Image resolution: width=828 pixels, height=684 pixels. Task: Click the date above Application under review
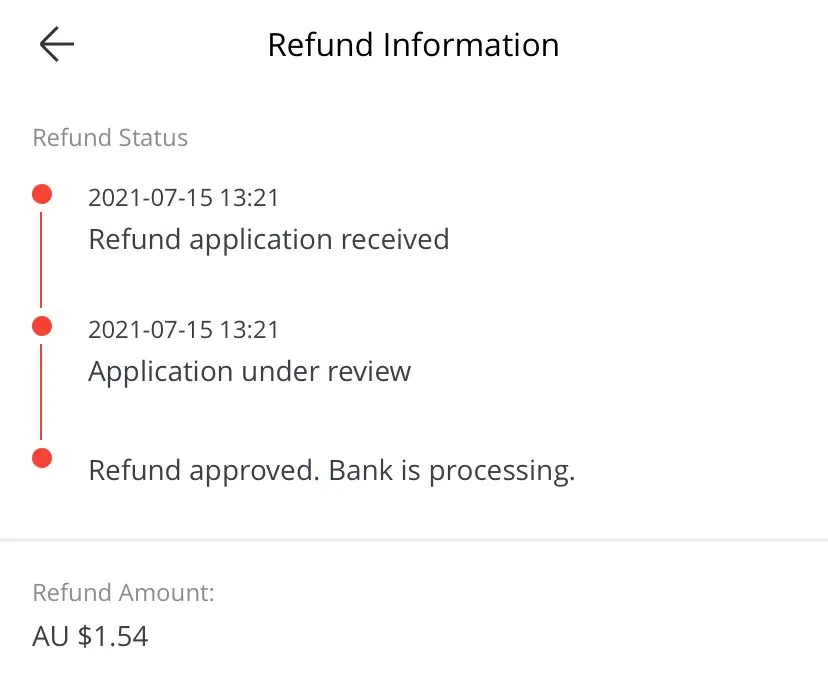tap(151, 329)
